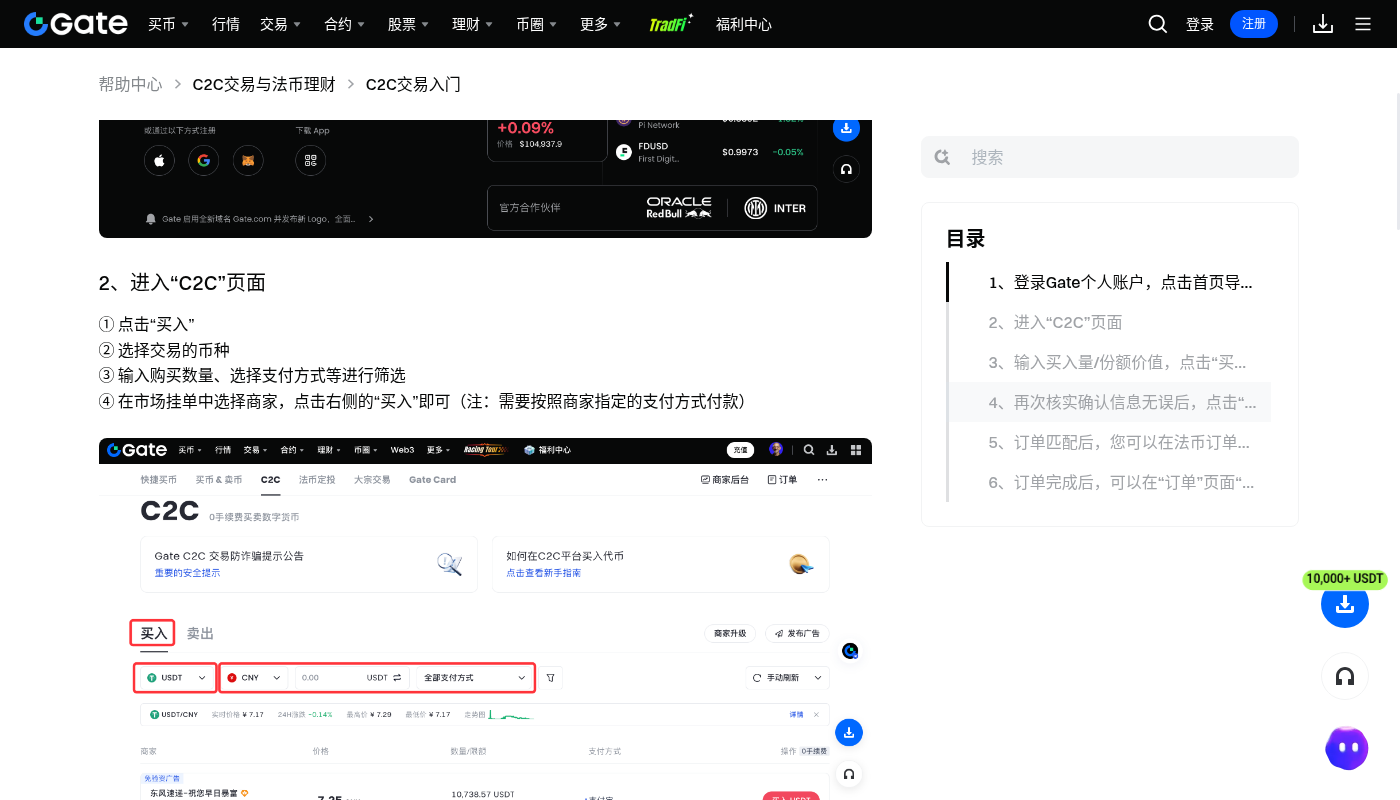This screenshot has width=1400, height=800.
Task: Click the step text ② 选择交易的币种
Action: point(164,350)
